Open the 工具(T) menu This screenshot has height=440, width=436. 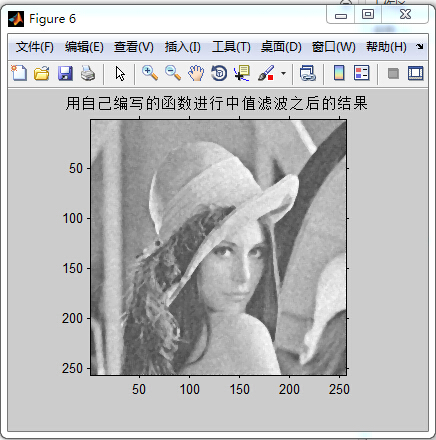coord(231,47)
